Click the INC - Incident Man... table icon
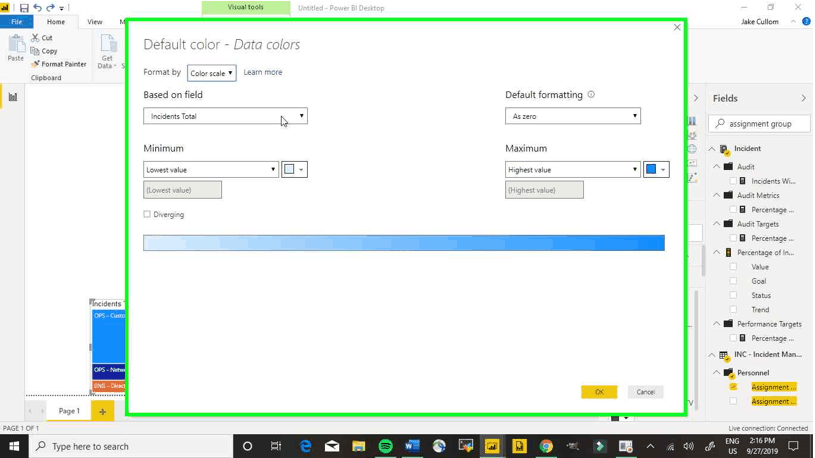The width and height of the screenshot is (815, 458). [x=724, y=355]
